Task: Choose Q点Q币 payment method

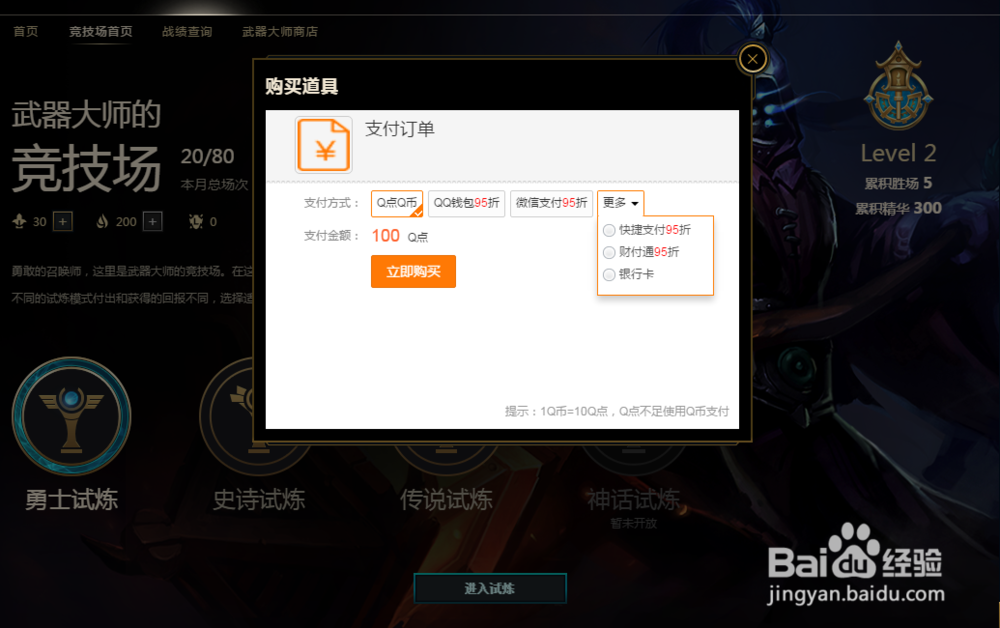Action: click(397, 203)
